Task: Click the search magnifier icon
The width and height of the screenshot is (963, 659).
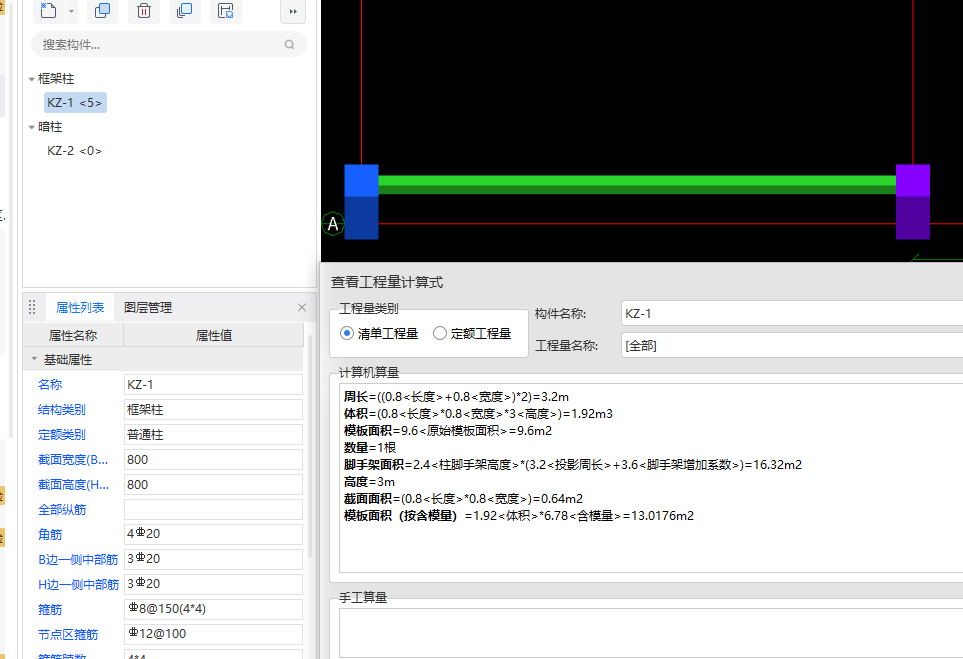Action: coord(289,44)
